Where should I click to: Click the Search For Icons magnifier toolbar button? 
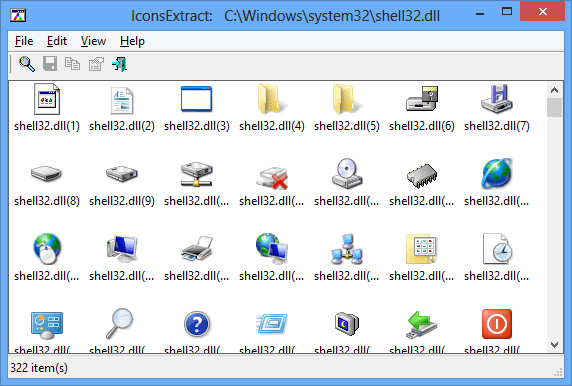coord(27,64)
